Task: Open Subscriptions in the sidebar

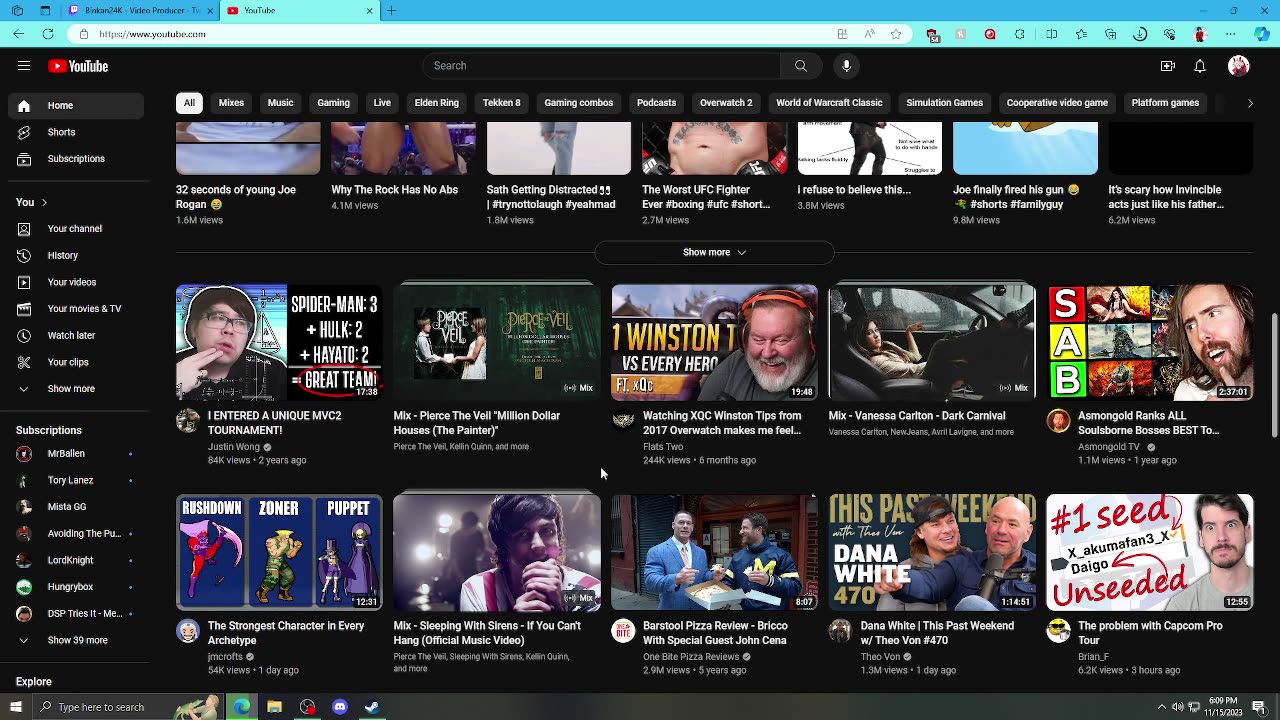Action: (76, 159)
